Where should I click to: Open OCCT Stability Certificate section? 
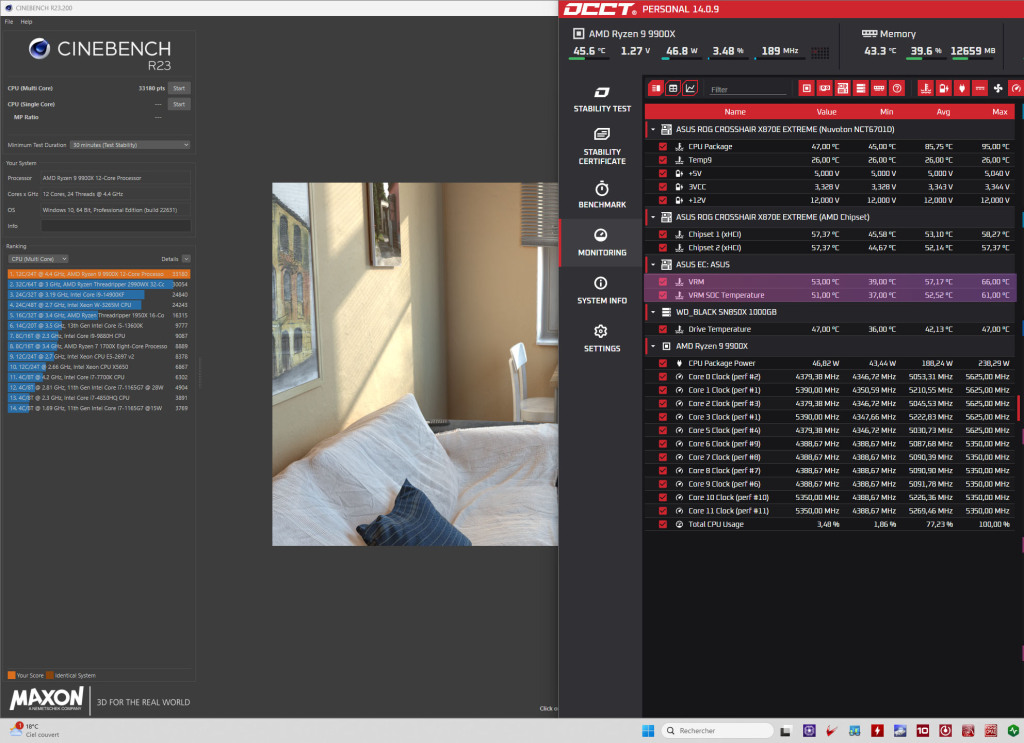tap(601, 146)
